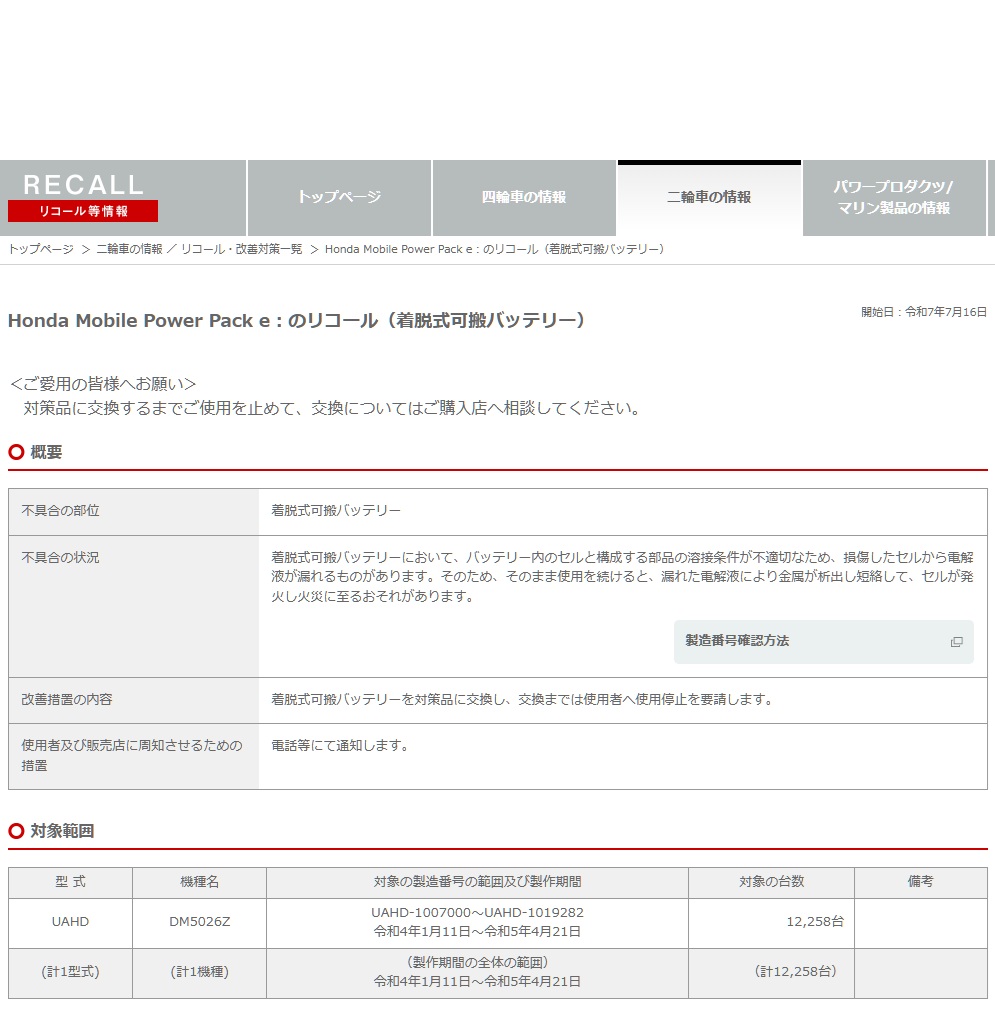Screen dimensions: 995x1035
Task: Click the UAHD model type cell
Action: pos(70,922)
